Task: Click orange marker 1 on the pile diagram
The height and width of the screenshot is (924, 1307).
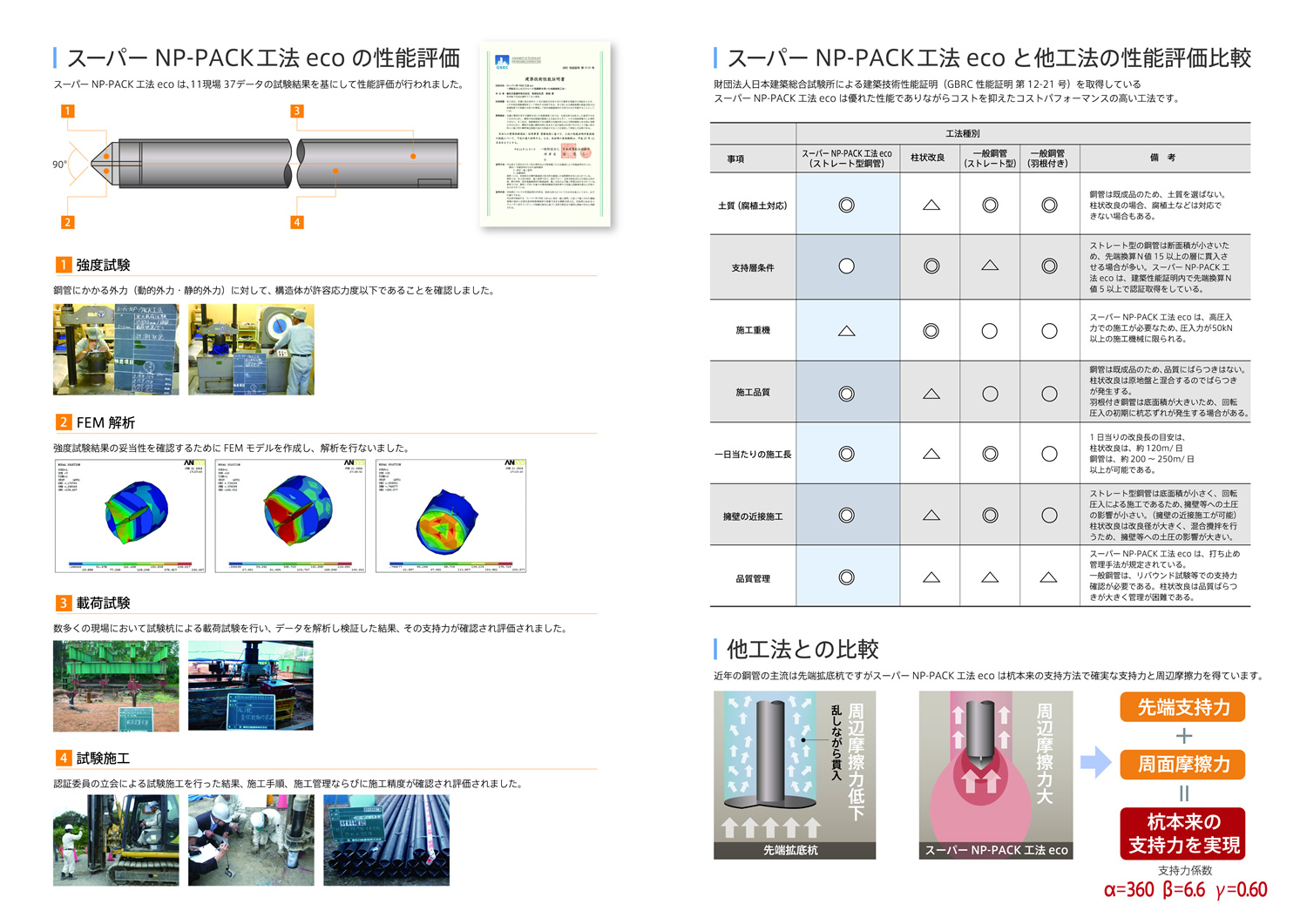Action: click(x=67, y=111)
